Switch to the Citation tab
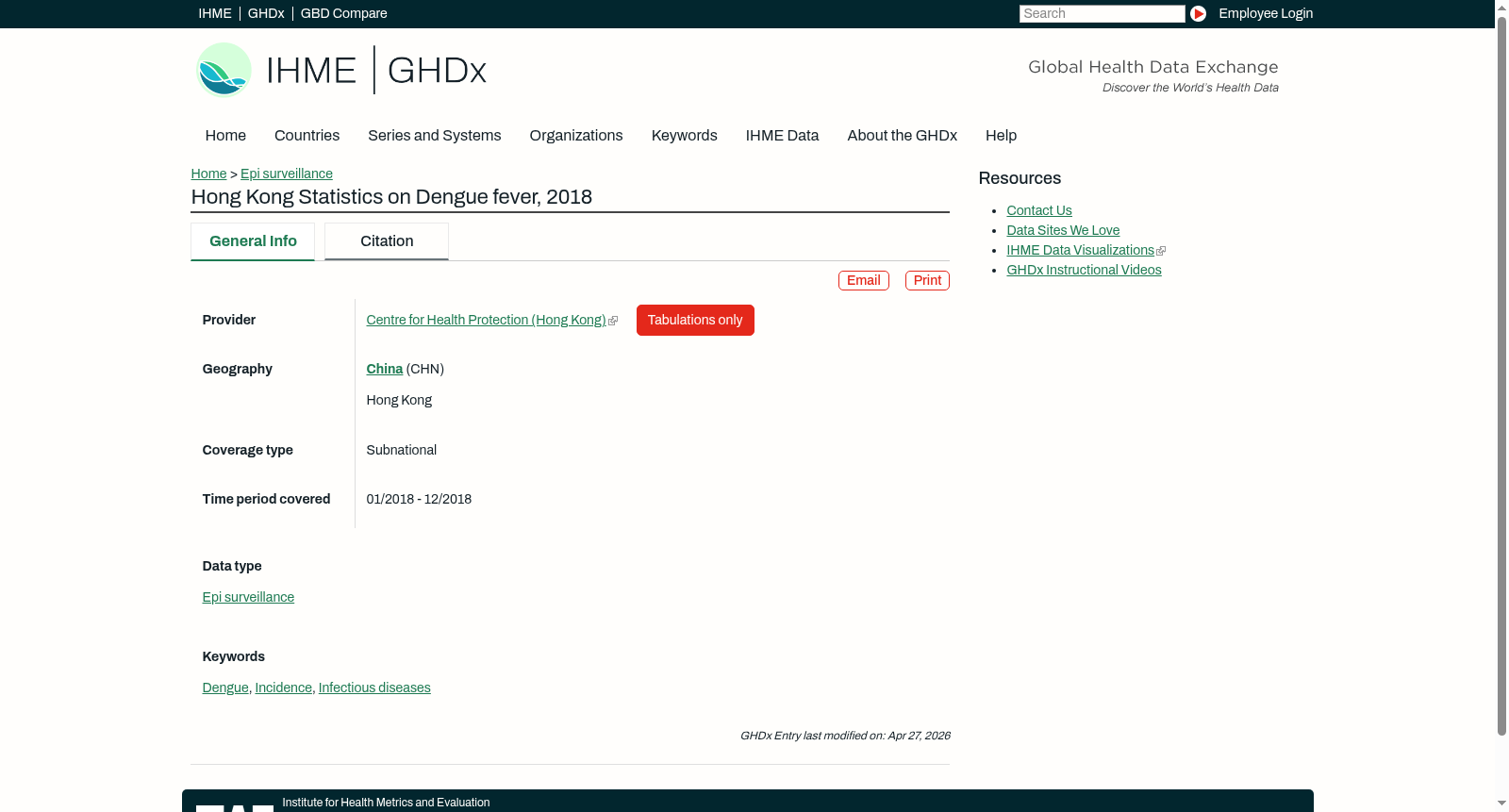1509x812 pixels. tap(387, 241)
